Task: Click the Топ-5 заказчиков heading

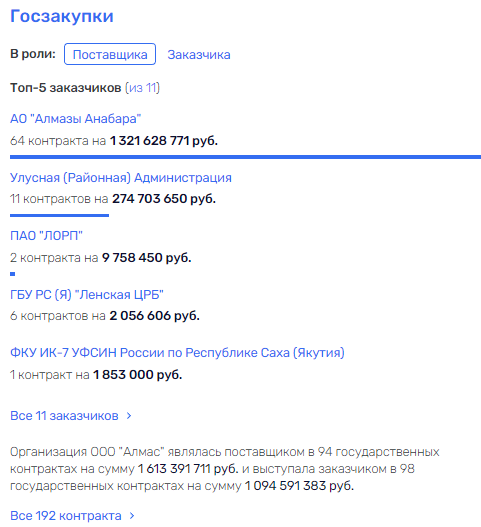Action: [66, 88]
